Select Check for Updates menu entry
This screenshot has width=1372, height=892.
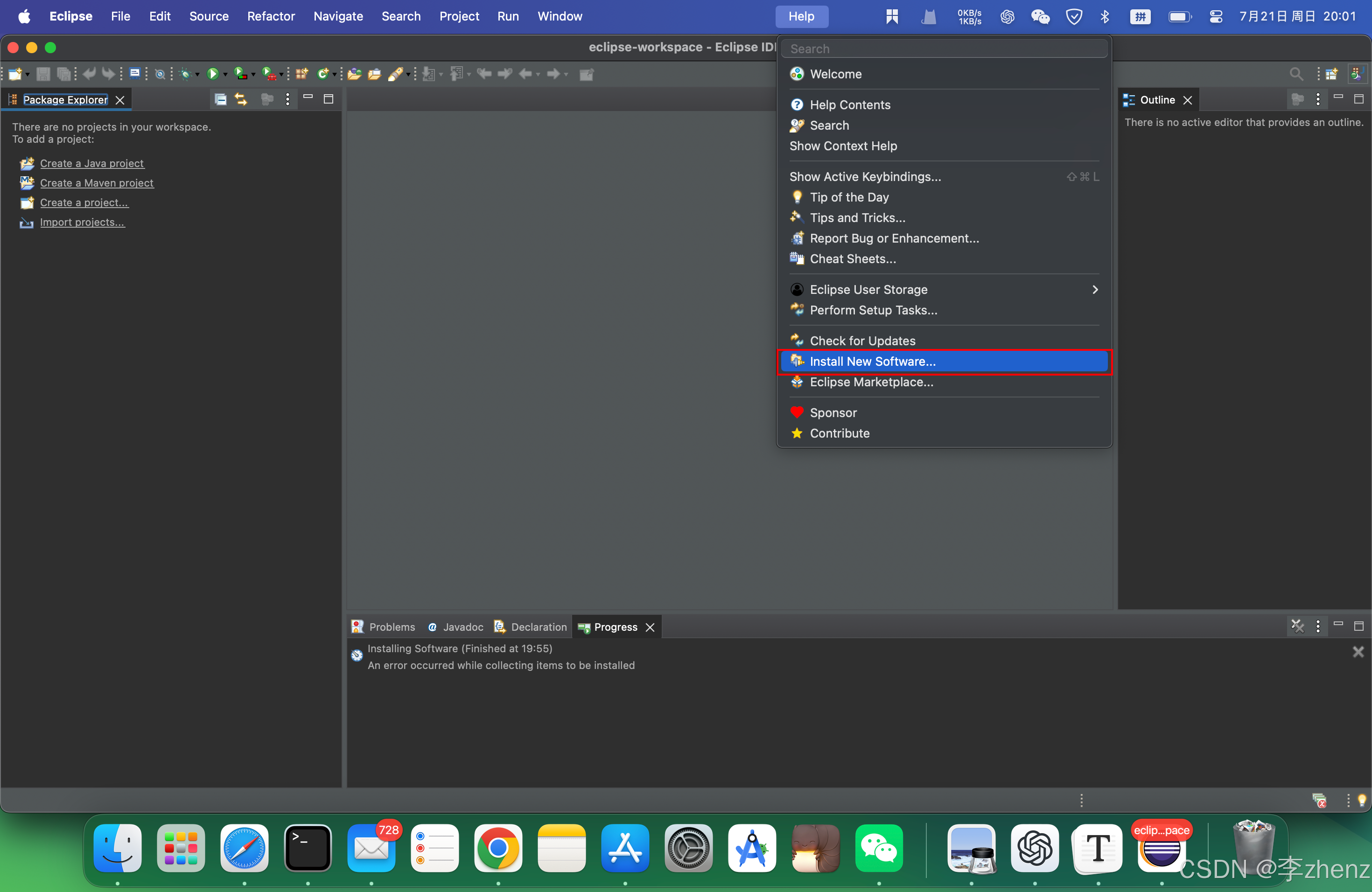(944, 341)
